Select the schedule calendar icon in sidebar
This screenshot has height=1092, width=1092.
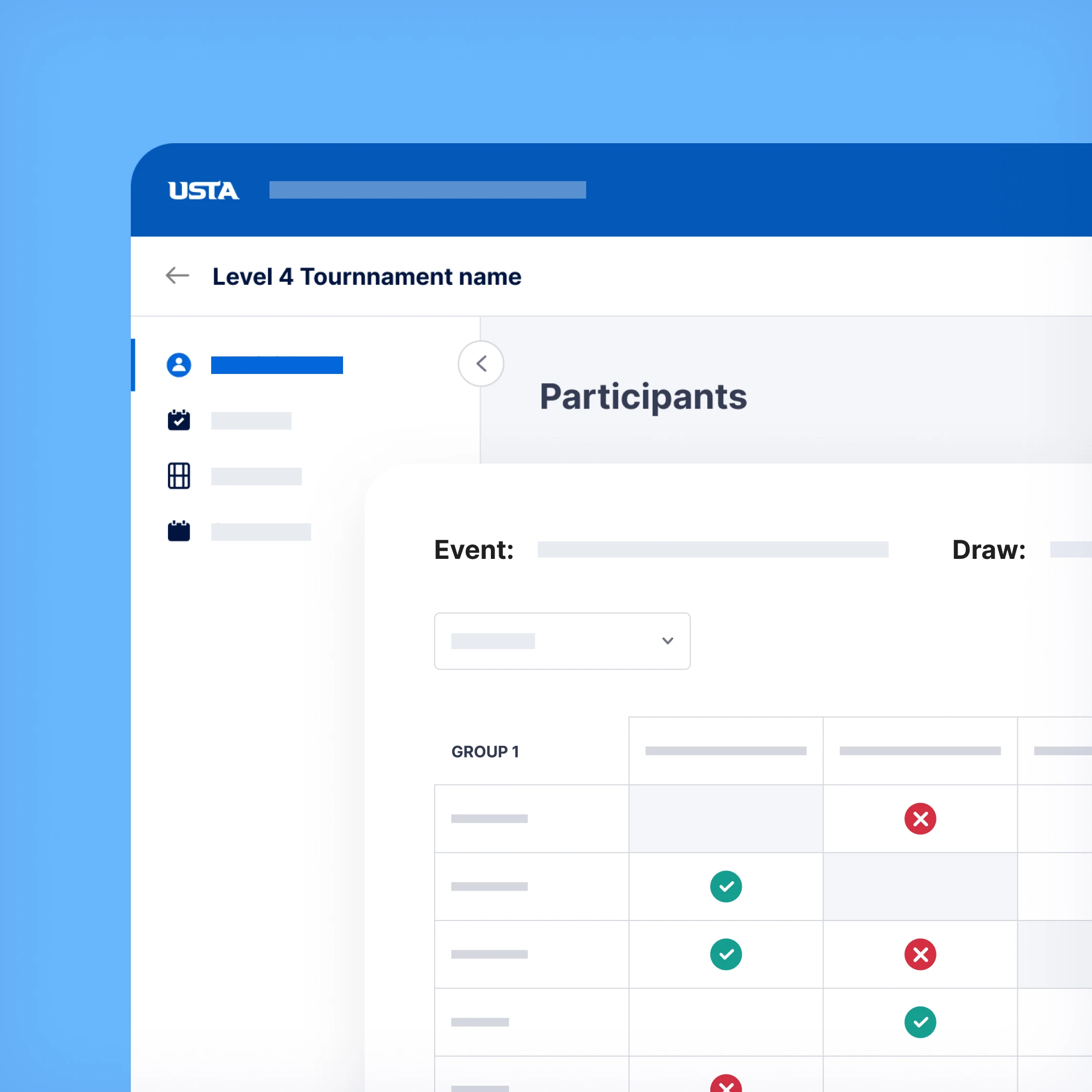(x=179, y=530)
